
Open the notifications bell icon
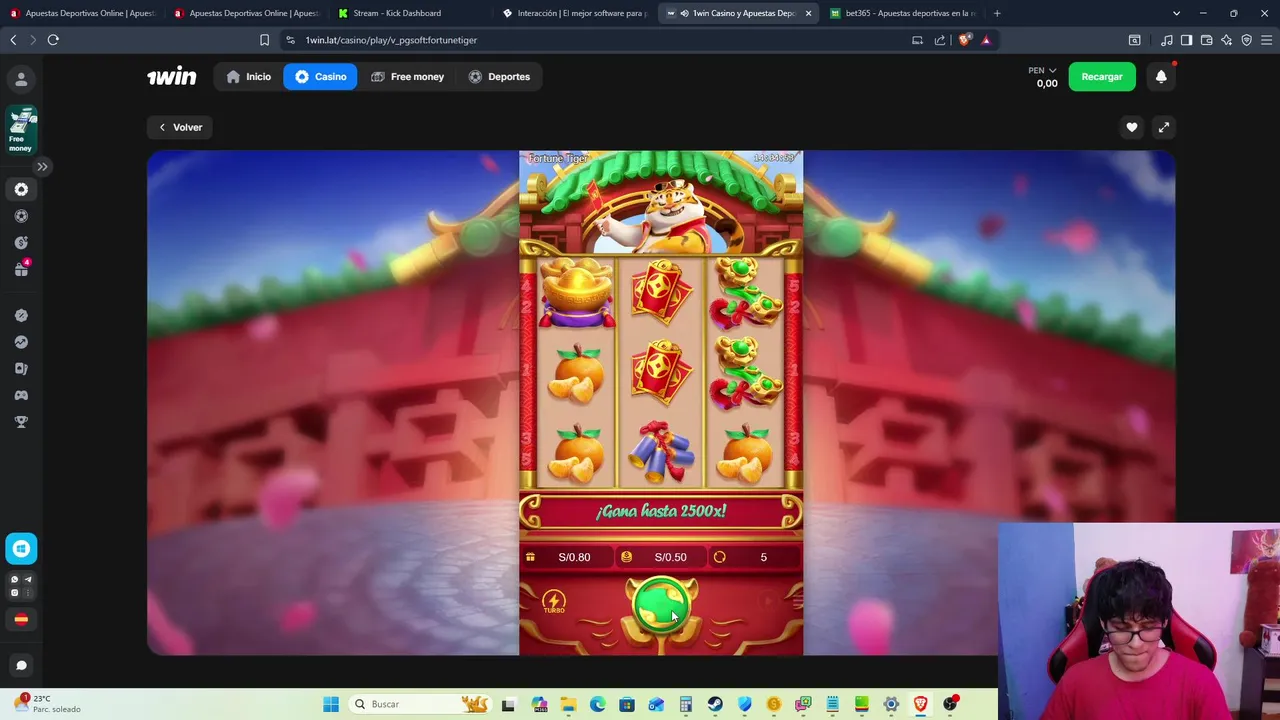1161,77
